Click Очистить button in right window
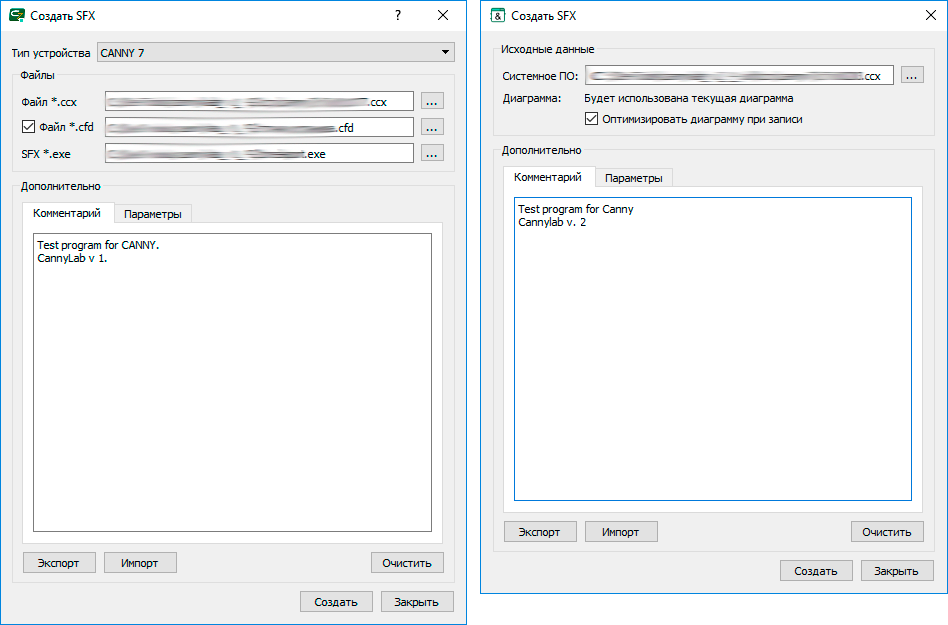This screenshot has height=625, width=948. tap(887, 532)
